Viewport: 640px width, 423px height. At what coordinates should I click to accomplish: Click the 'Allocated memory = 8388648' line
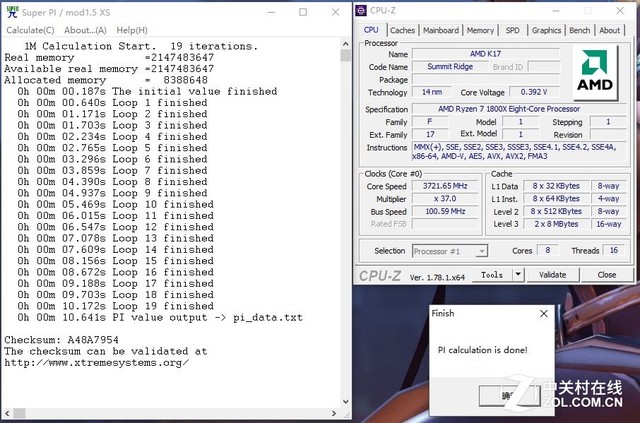point(106,80)
